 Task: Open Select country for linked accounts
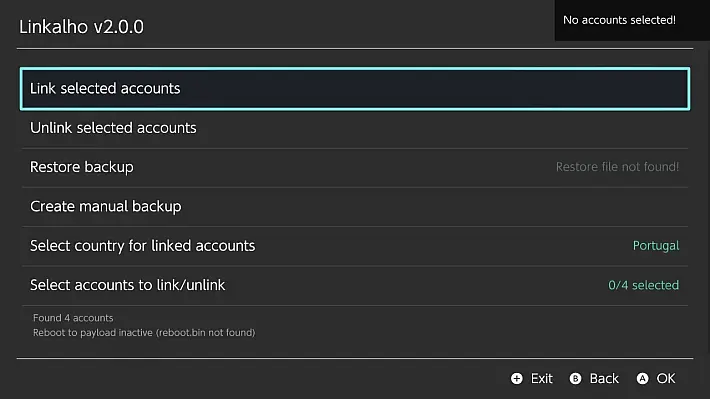click(x=355, y=246)
